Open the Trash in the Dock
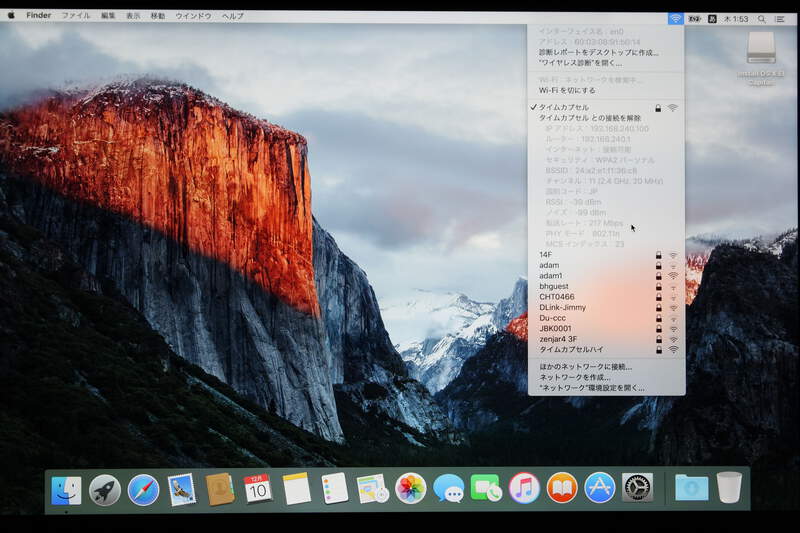The width and height of the screenshot is (800, 533). pos(729,487)
